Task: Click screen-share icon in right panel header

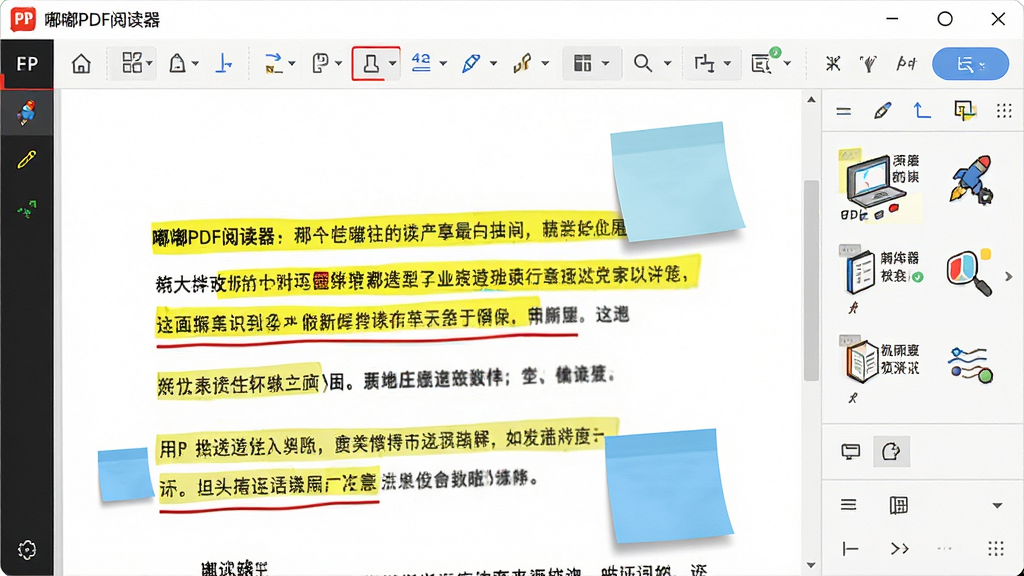Action: [x=965, y=110]
